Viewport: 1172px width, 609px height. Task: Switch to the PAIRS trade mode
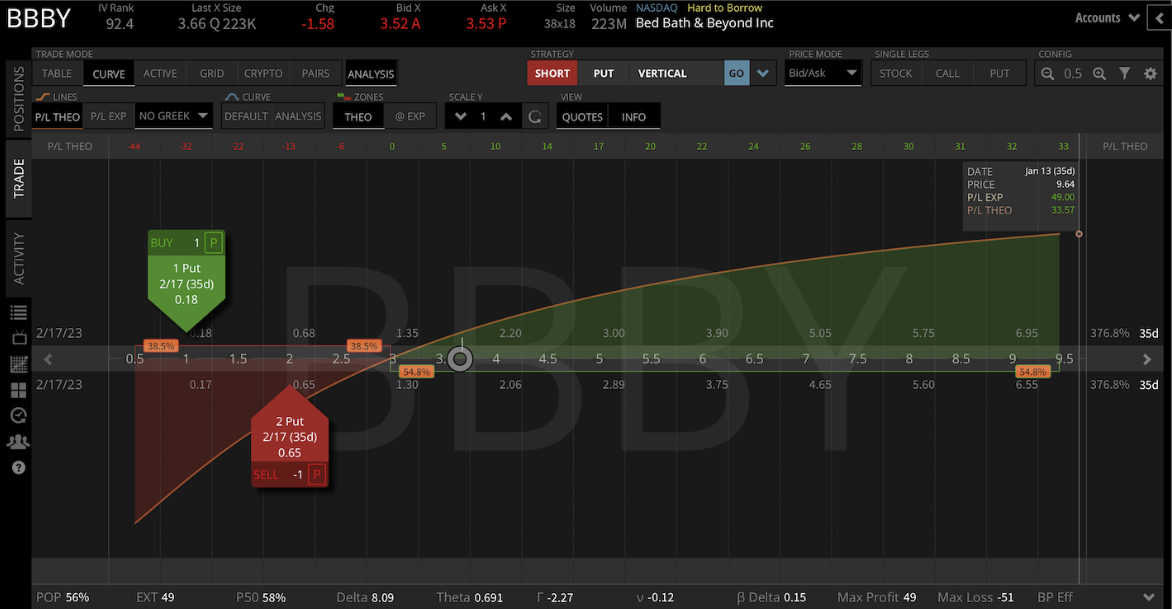[315, 73]
